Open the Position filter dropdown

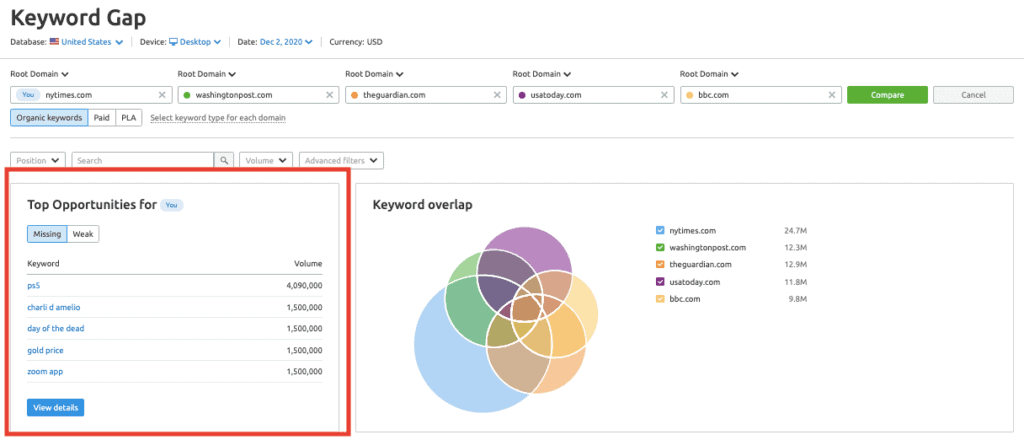pyautogui.click(x=38, y=160)
